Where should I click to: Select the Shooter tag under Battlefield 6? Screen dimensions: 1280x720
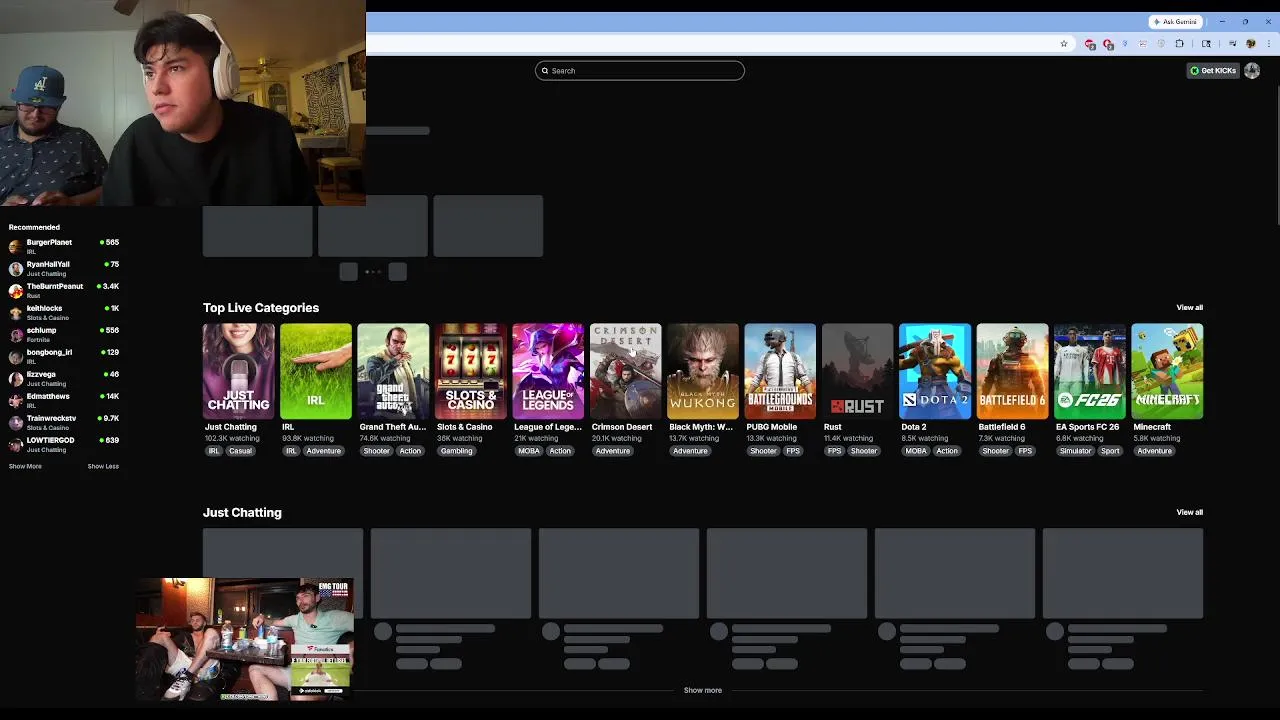(995, 451)
